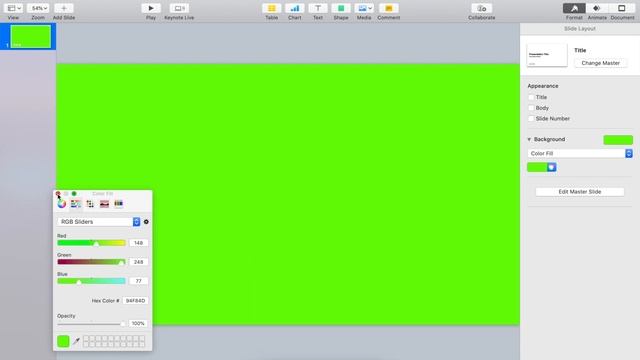Image resolution: width=640 pixels, height=360 pixels.
Task: Open the Color Fill dropdown
Action: [x=580, y=153]
